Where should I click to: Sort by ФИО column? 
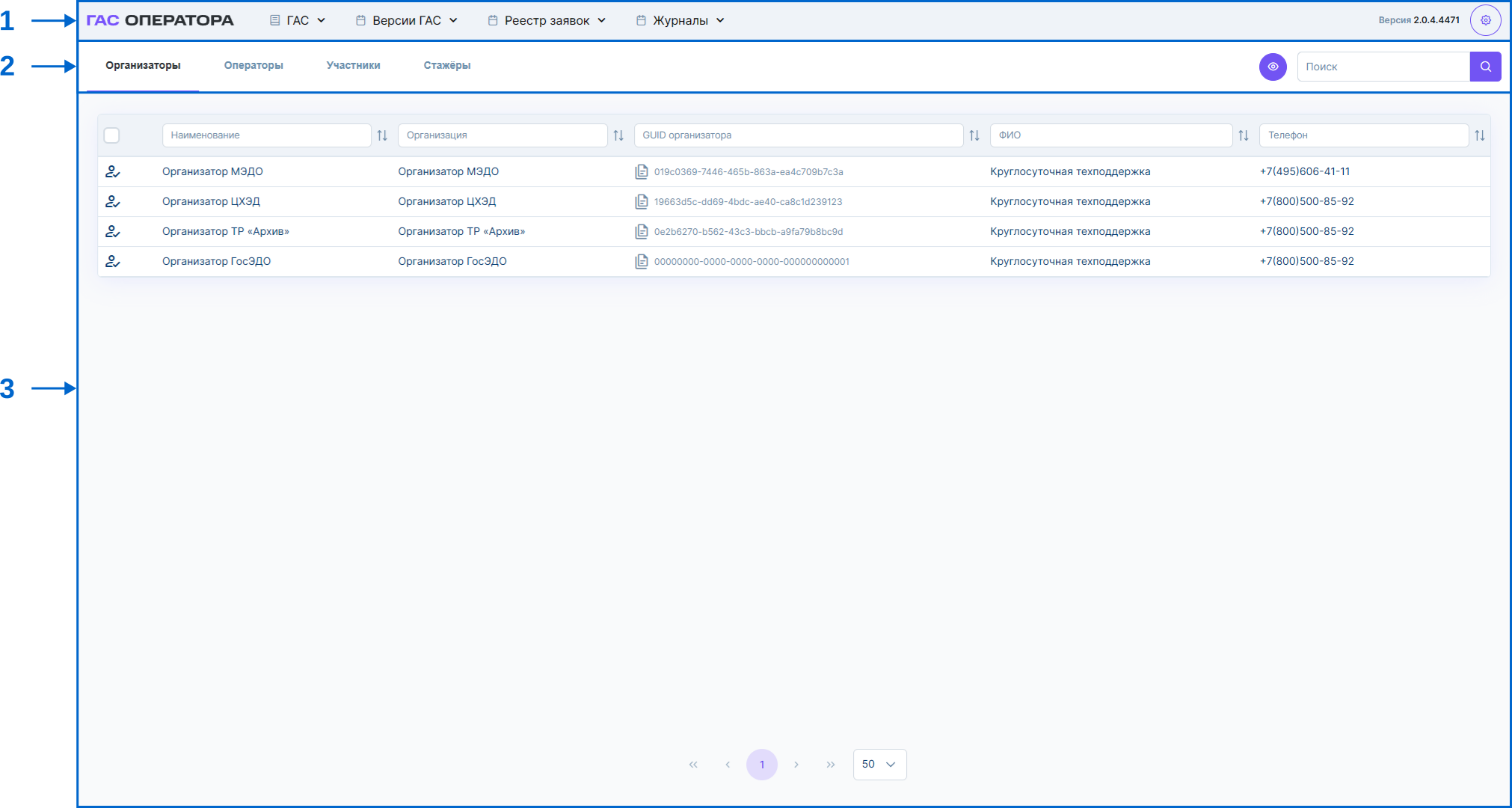[1244, 135]
